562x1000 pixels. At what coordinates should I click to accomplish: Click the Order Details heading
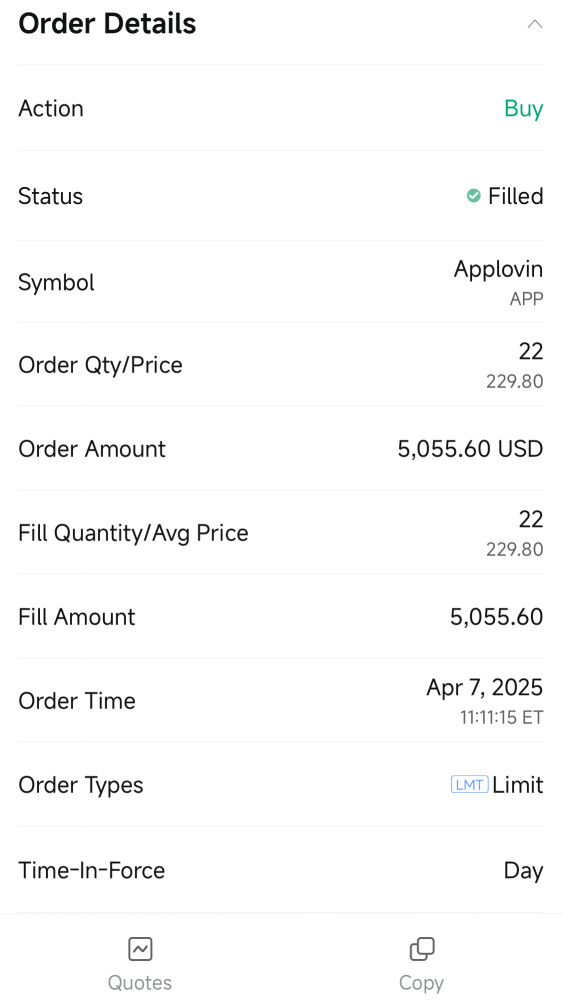coord(107,24)
